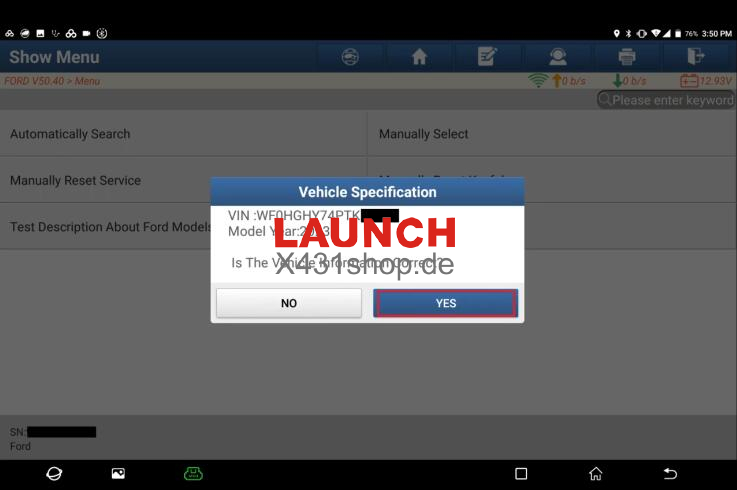This screenshot has height=490, width=737.
Task: Tap the Wi-Fi signal status icon
Action: (x=537, y=81)
